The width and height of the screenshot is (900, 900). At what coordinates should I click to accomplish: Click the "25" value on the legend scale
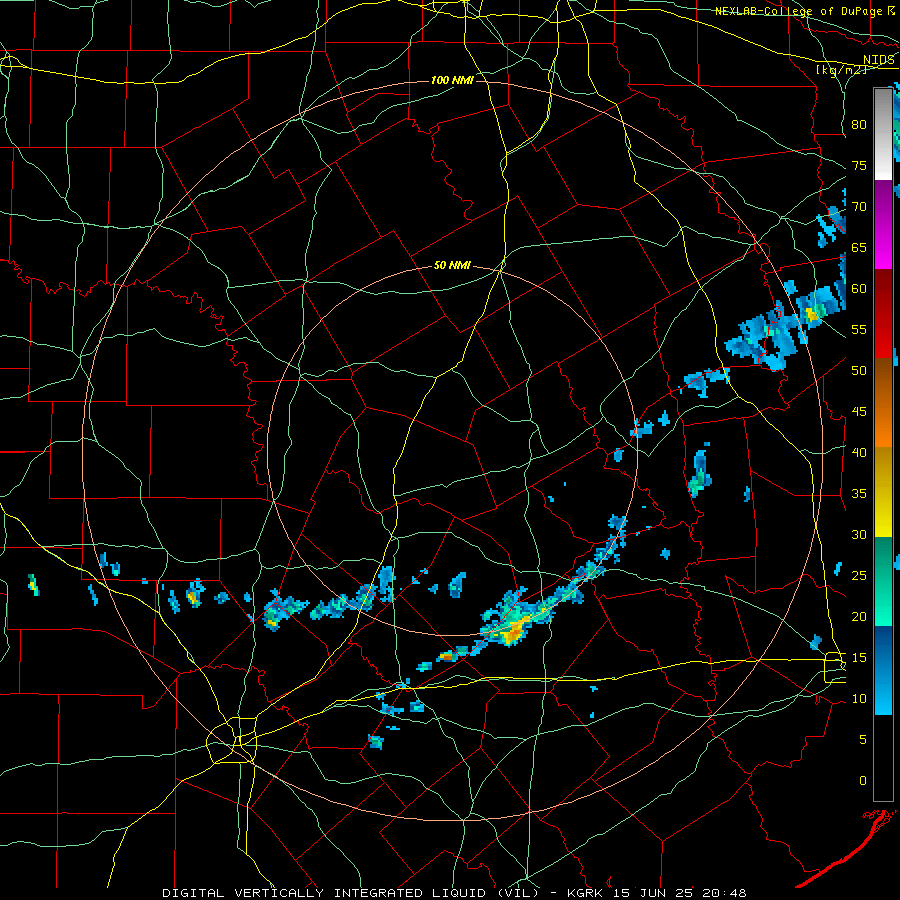click(859, 576)
